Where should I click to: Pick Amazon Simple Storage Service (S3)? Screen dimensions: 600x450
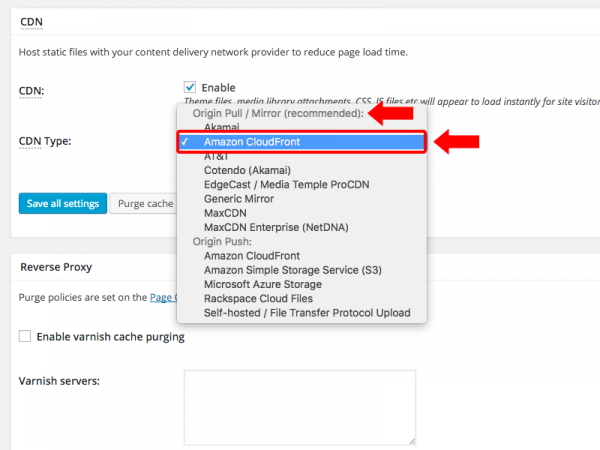(x=302, y=270)
